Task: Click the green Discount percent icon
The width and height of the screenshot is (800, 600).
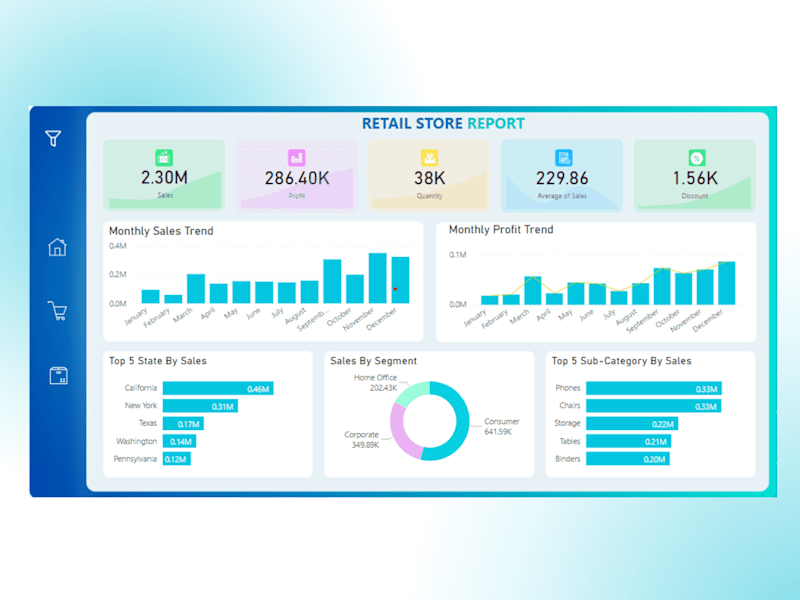Action: pyautogui.click(x=696, y=158)
